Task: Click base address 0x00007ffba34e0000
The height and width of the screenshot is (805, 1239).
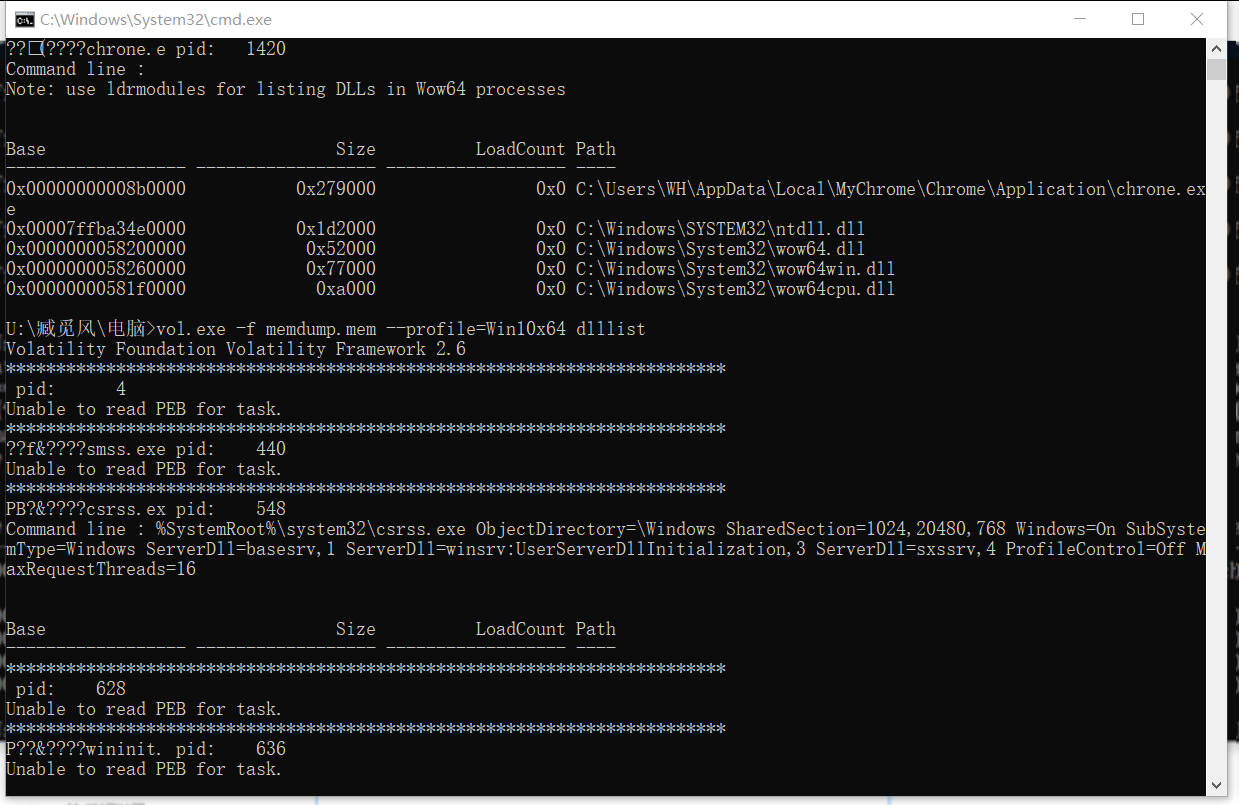Action: (x=96, y=229)
